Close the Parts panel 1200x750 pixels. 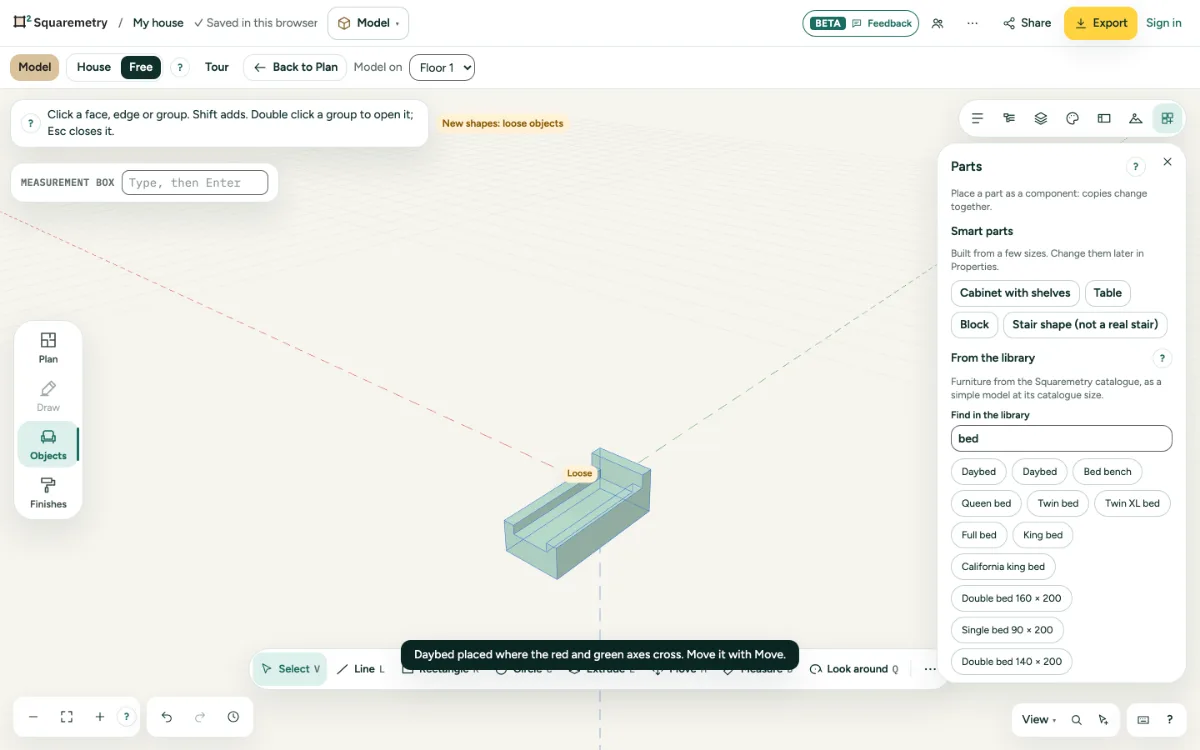tap(1167, 162)
